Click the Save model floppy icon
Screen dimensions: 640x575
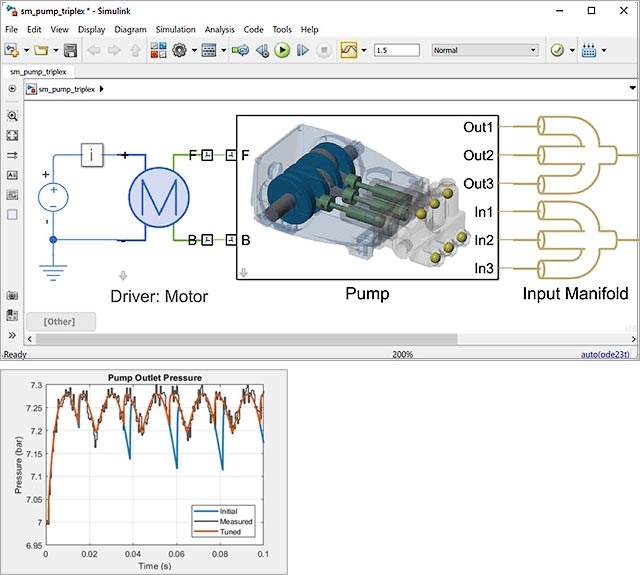pyautogui.click(x=71, y=50)
